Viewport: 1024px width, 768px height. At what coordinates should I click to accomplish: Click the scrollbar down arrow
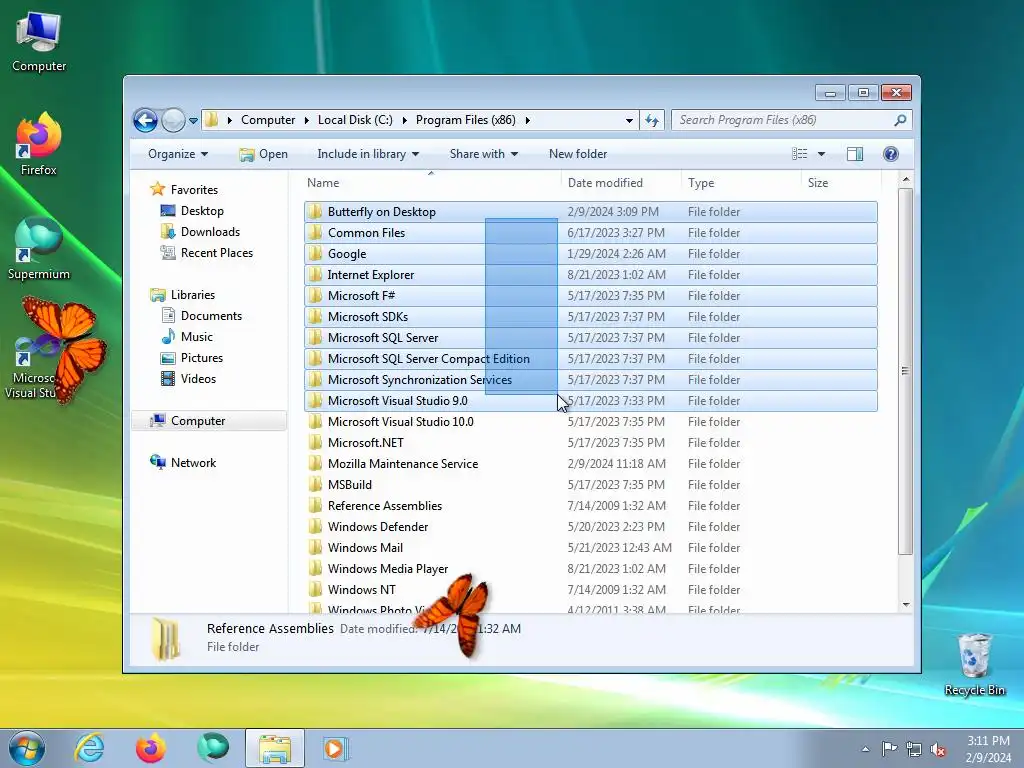tap(906, 605)
